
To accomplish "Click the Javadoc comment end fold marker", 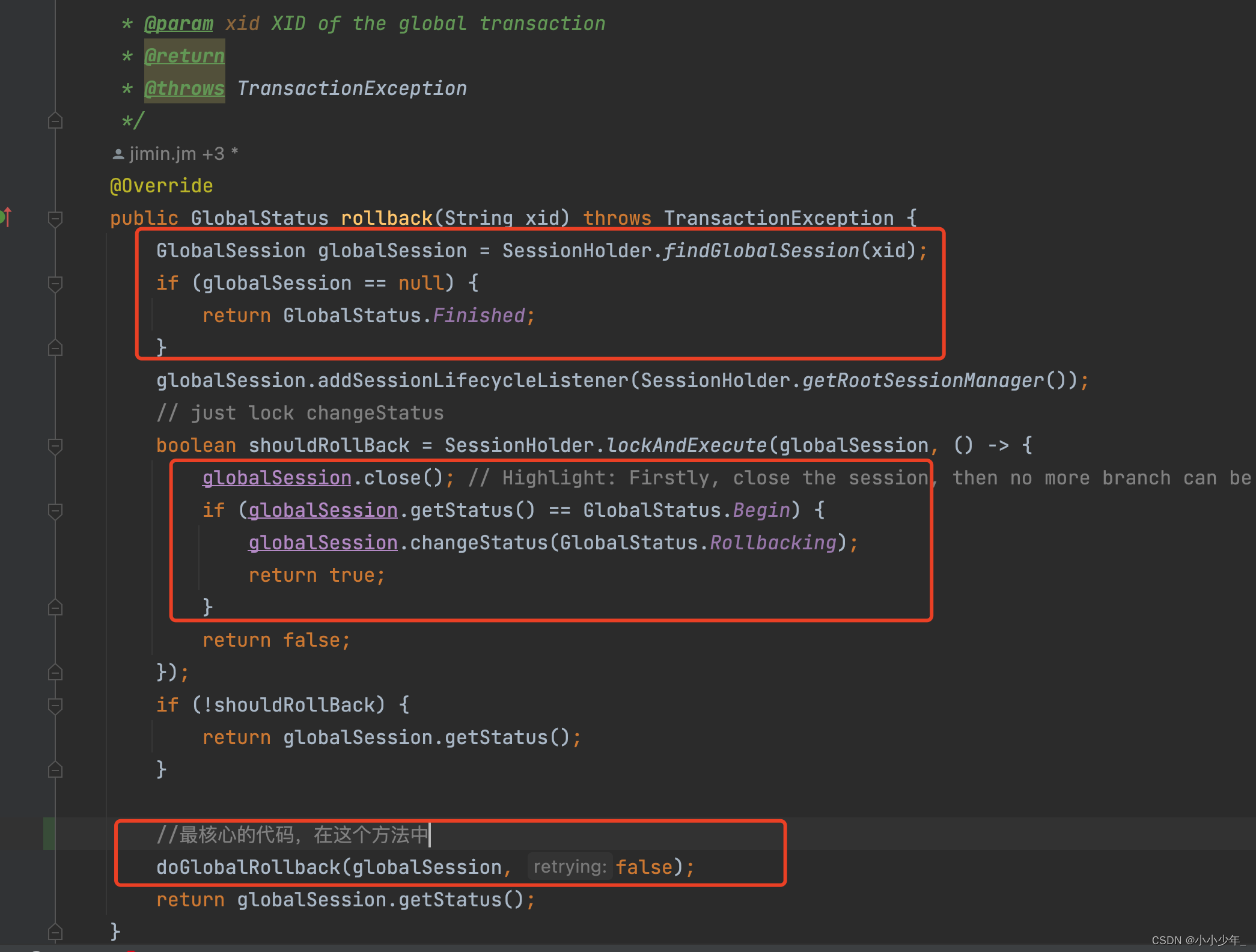I will click(x=55, y=121).
